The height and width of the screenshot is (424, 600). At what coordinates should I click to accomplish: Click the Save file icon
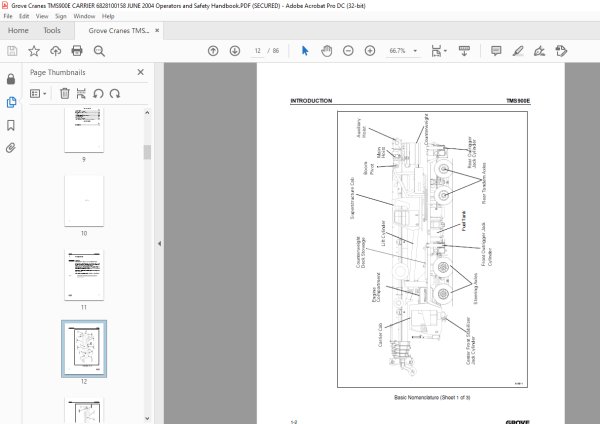[x=12, y=51]
